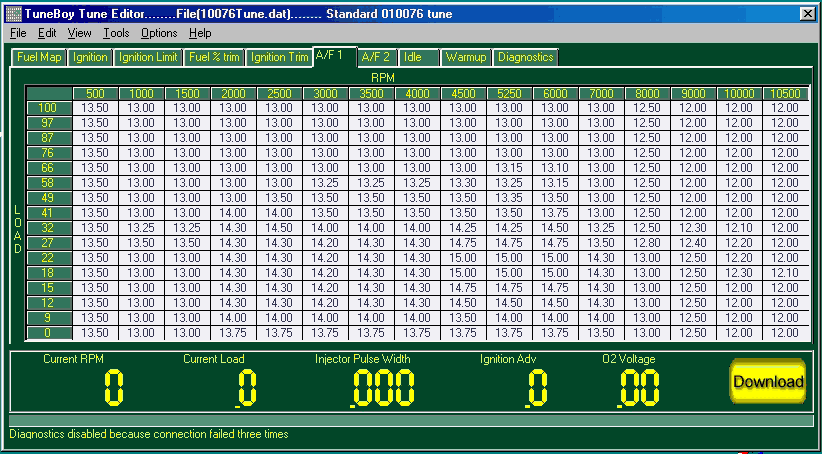Click cell 12.10 at load 18, 10500 RPM
The width and height of the screenshot is (822, 454).
(786, 273)
